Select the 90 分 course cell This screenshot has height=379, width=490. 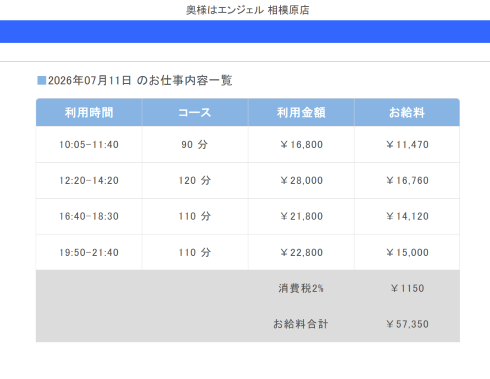[195, 144]
